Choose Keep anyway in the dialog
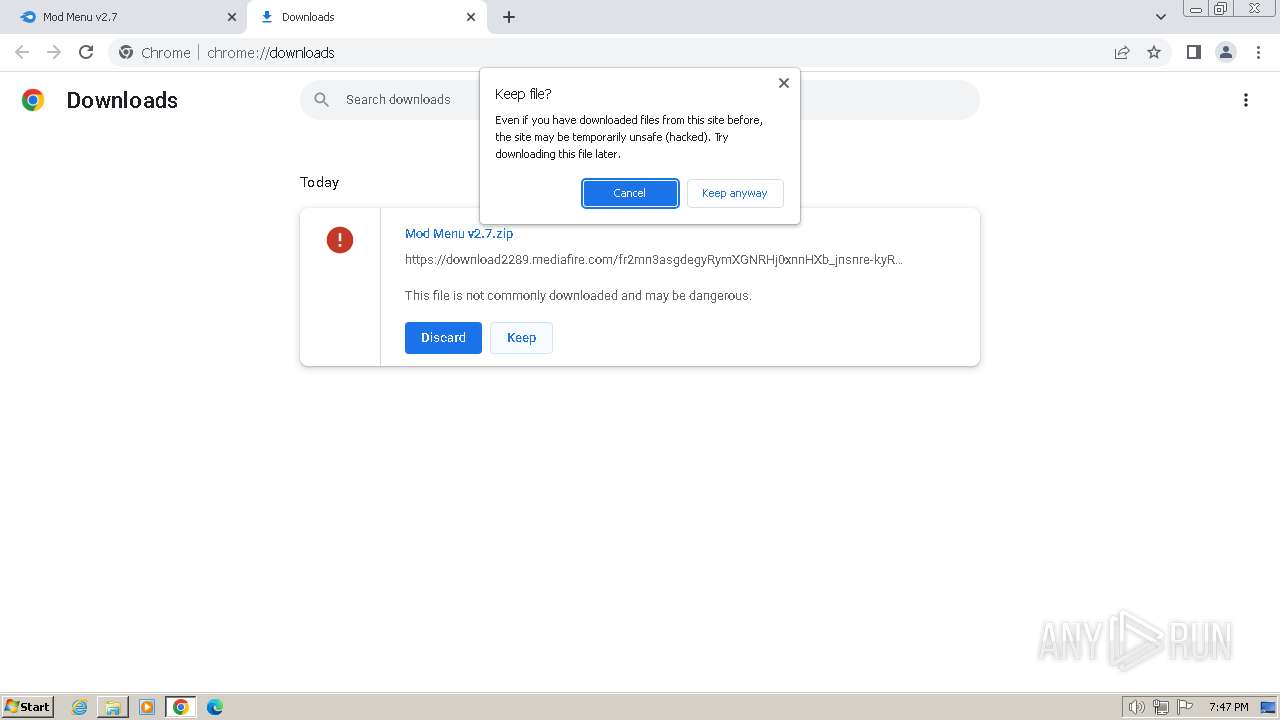 (x=735, y=193)
